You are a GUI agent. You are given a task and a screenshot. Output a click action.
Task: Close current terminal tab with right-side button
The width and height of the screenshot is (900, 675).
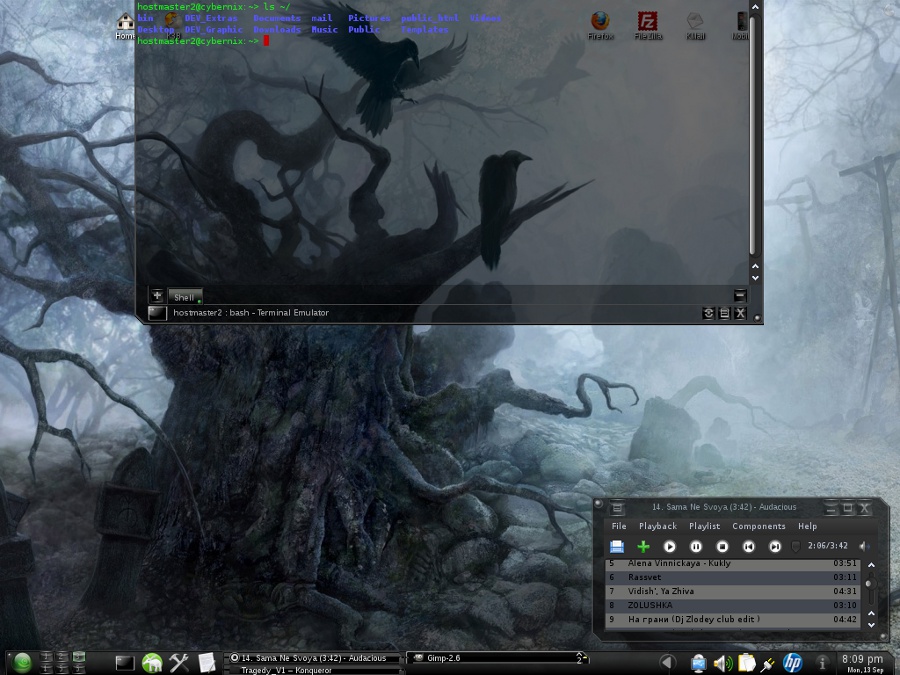[x=740, y=296]
